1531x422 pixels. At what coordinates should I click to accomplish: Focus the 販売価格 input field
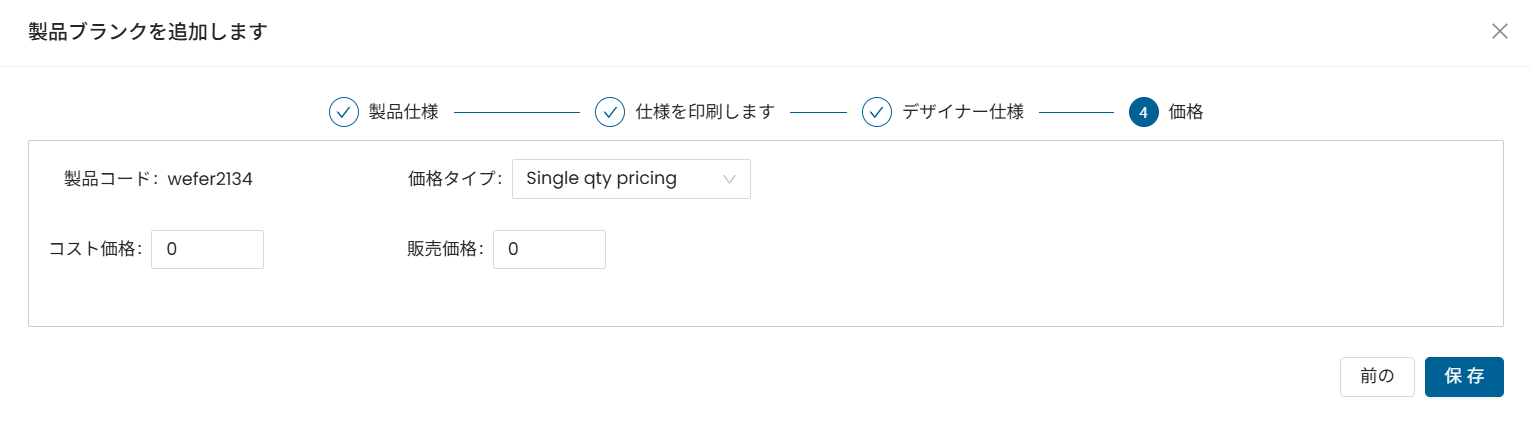pyautogui.click(x=549, y=249)
